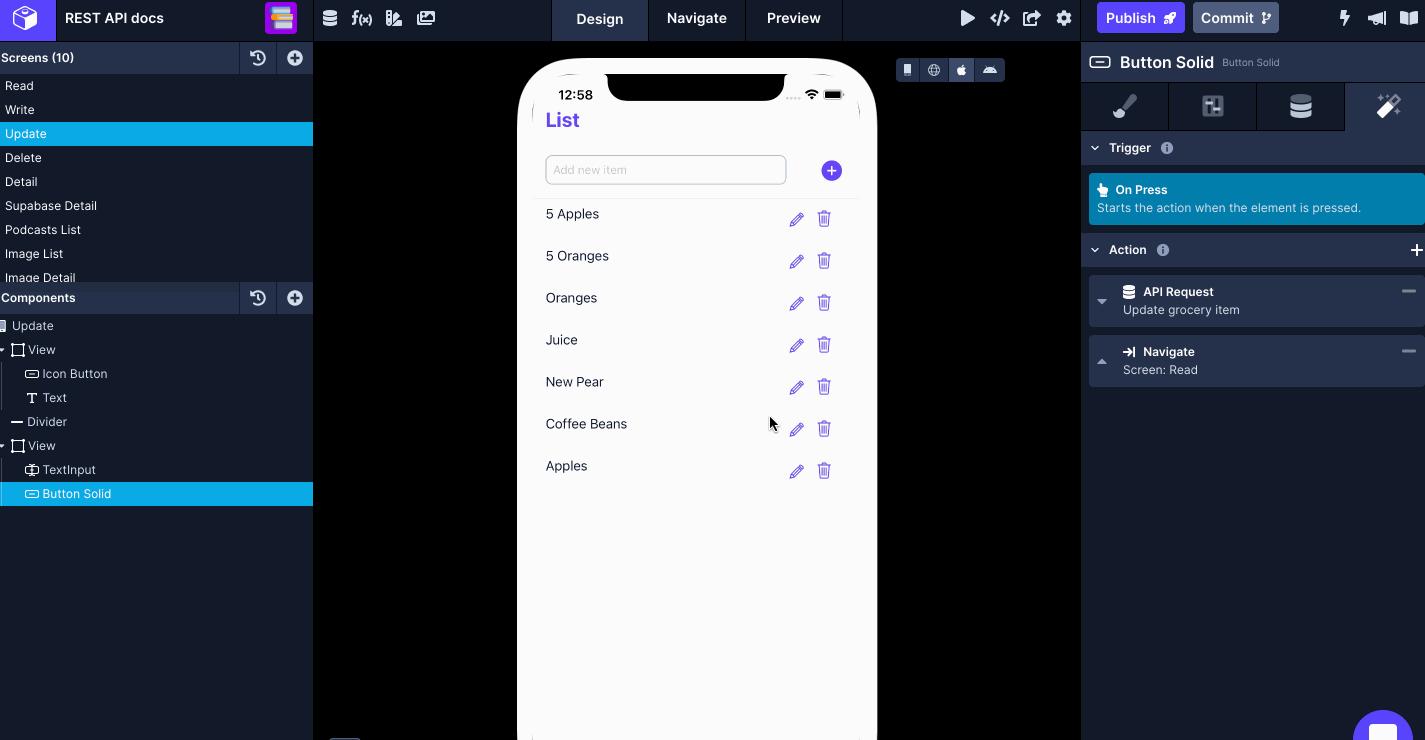Select the Image List screen
Screen dimensions: 1425x740
[x=156, y=254]
